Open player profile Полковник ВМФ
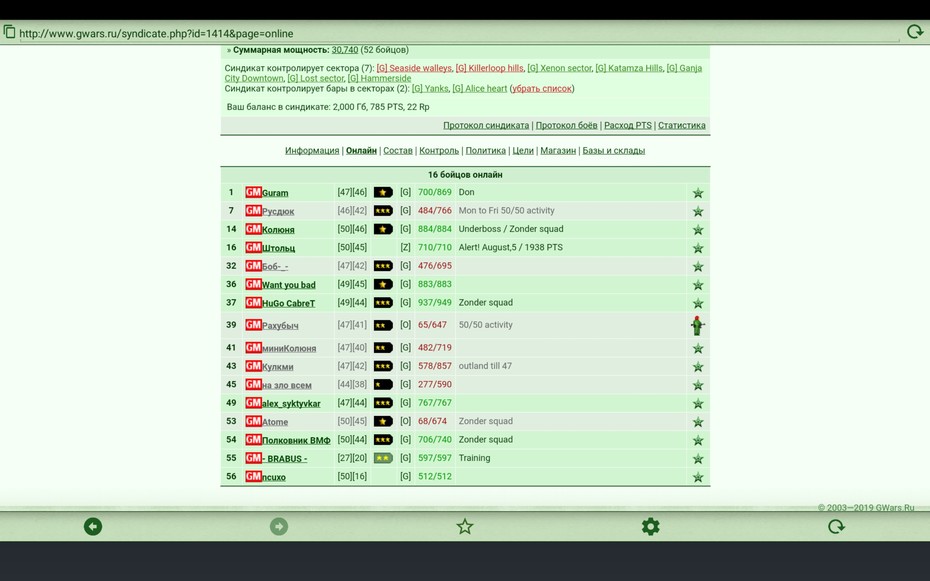Image resolution: width=930 pixels, height=581 pixels. click(x=297, y=440)
